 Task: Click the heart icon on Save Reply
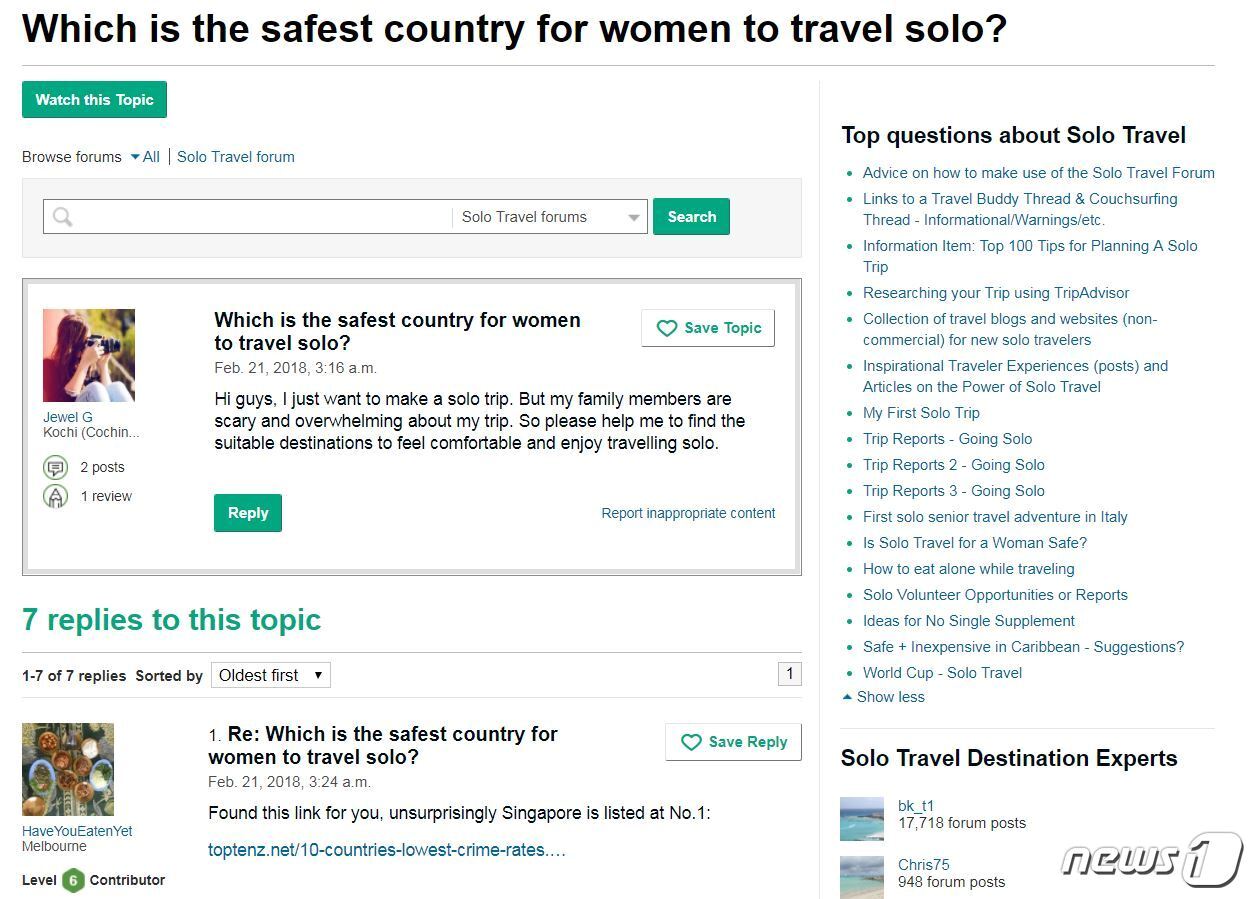(x=691, y=742)
